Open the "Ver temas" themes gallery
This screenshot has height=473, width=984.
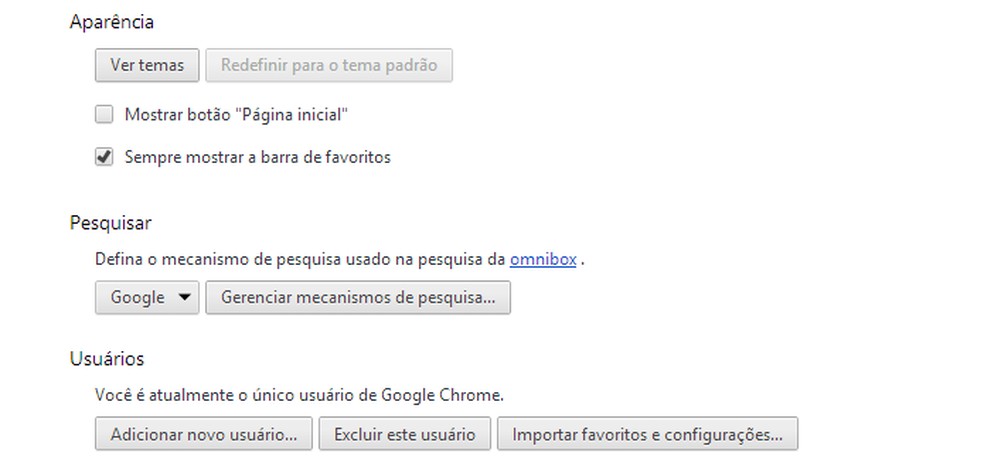pyautogui.click(x=147, y=66)
